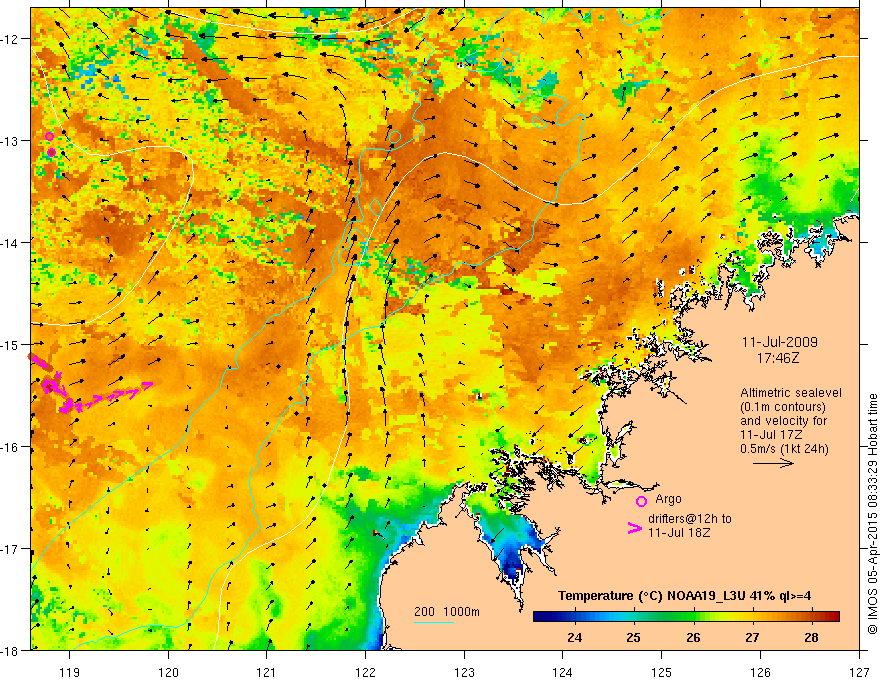Viewport: 880px width, 680px height.
Task: Click the '24' colour bar tick label
Action: pyautogui.click(x=574, y=637)
